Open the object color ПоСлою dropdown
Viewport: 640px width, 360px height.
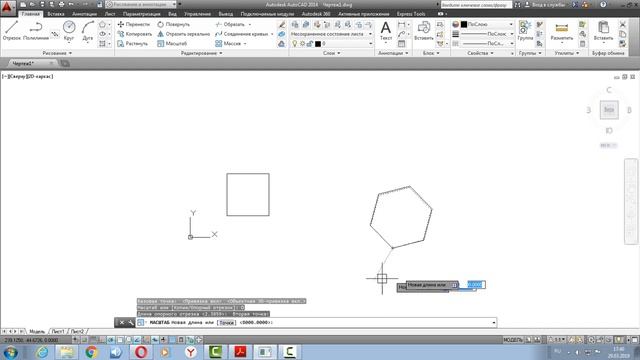(487, 24)
